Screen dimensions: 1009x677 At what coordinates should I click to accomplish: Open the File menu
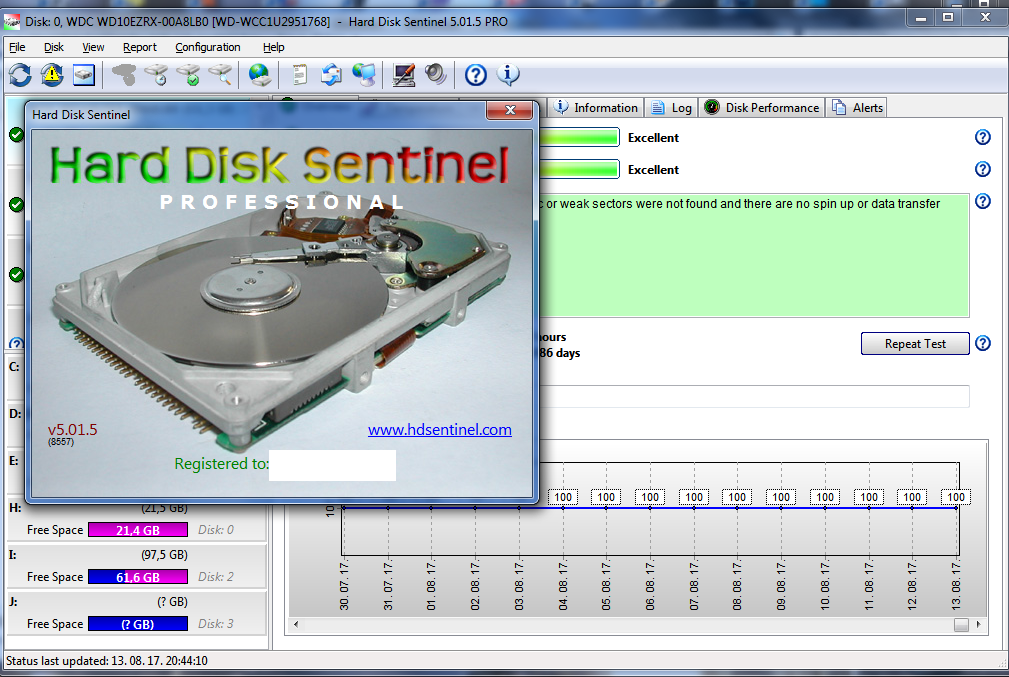pyautogui.click(x=17, y=47)
